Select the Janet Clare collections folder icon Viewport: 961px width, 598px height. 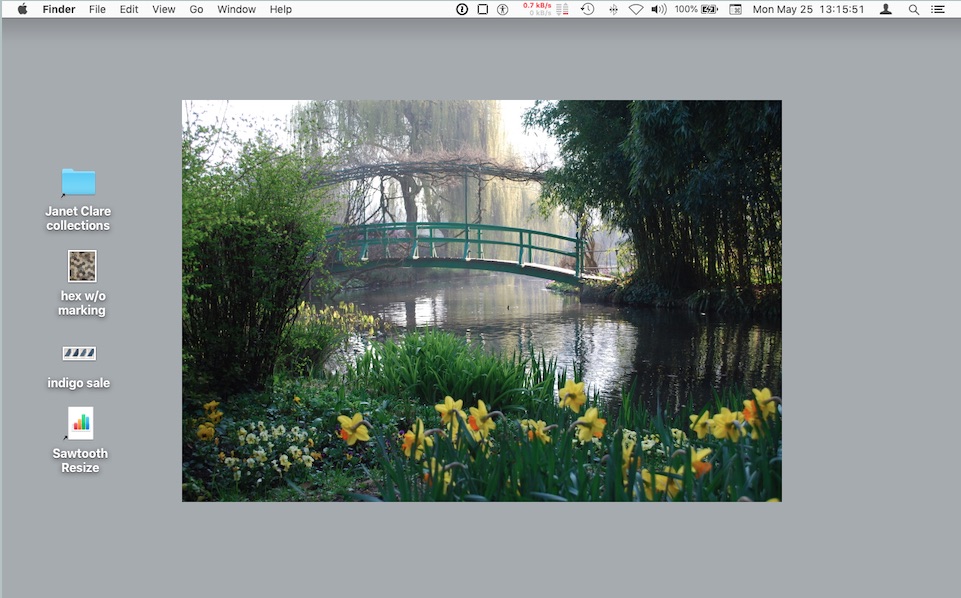78,182
